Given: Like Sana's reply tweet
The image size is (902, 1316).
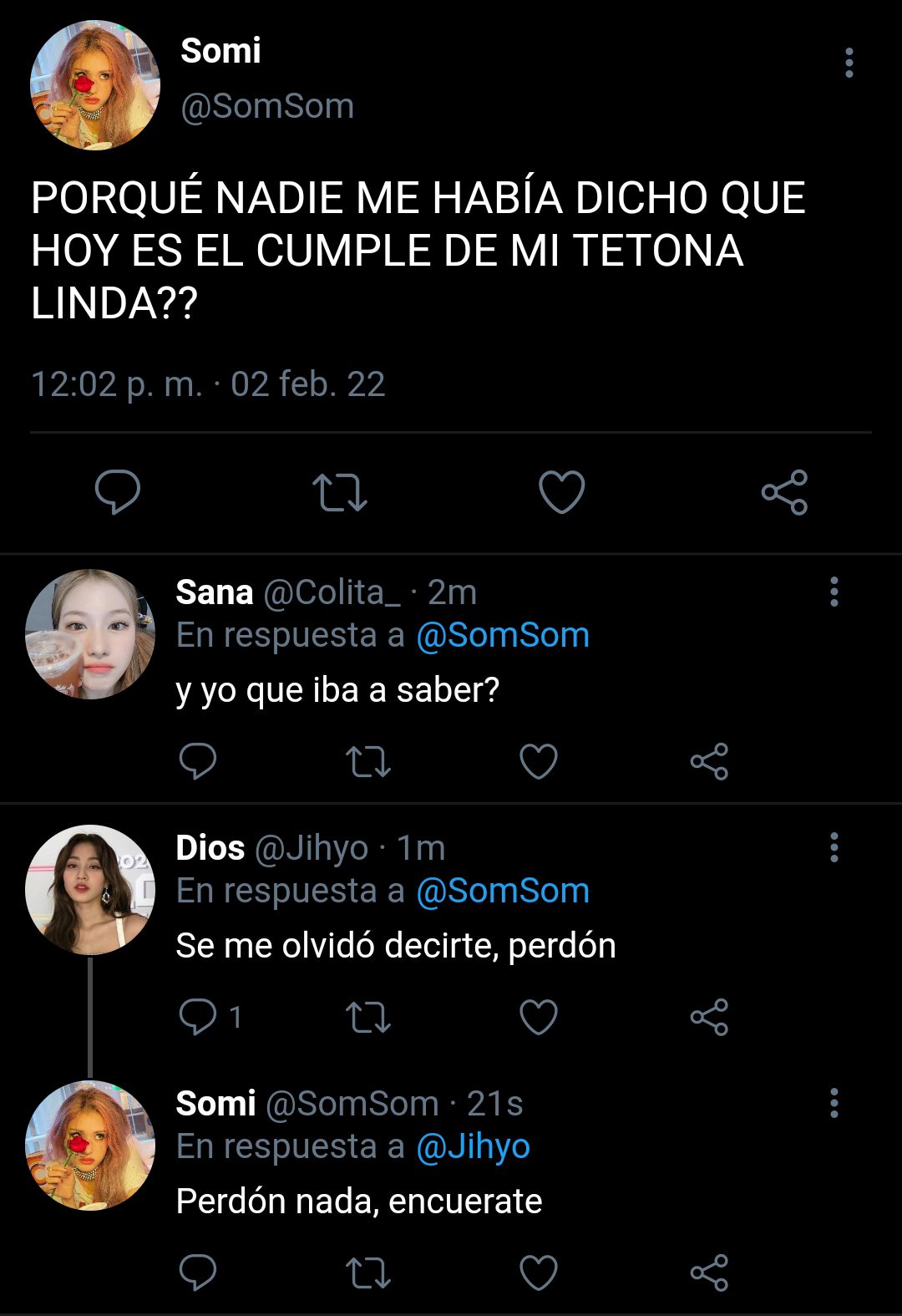Looking at the screenshot, I should (x=539, y=761).
